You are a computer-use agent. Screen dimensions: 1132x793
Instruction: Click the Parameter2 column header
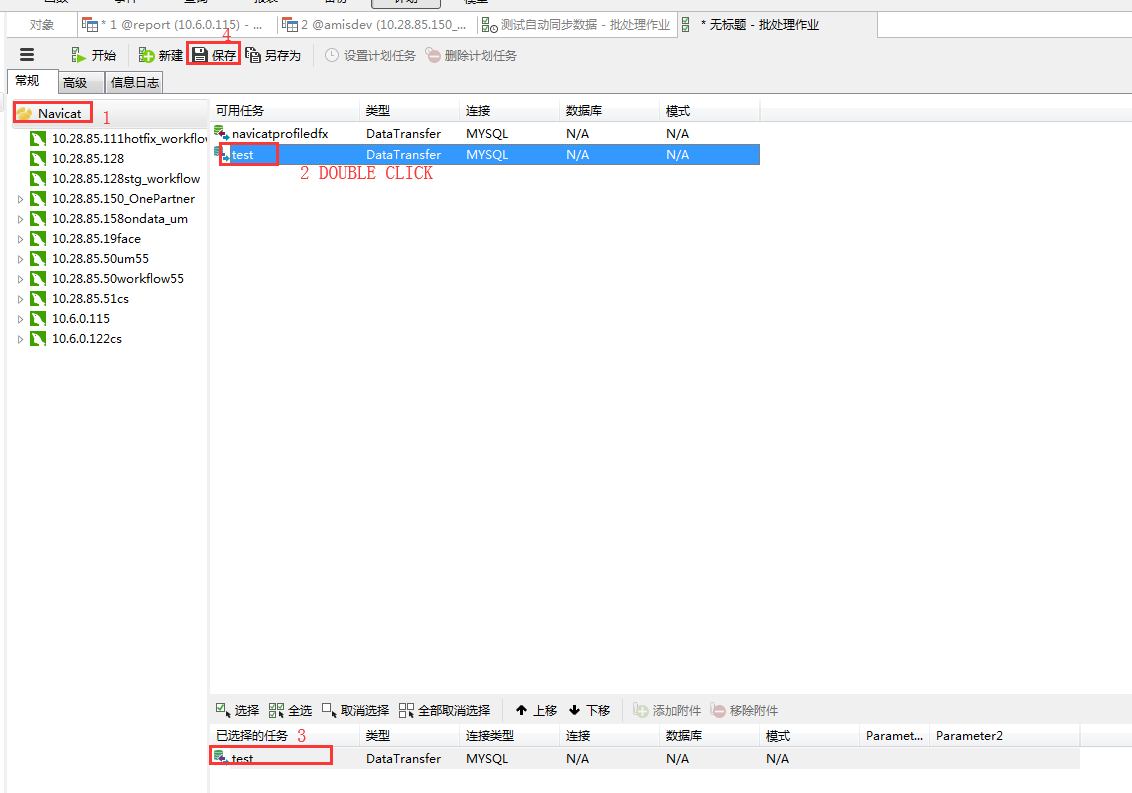click(x=1004, y=736)
